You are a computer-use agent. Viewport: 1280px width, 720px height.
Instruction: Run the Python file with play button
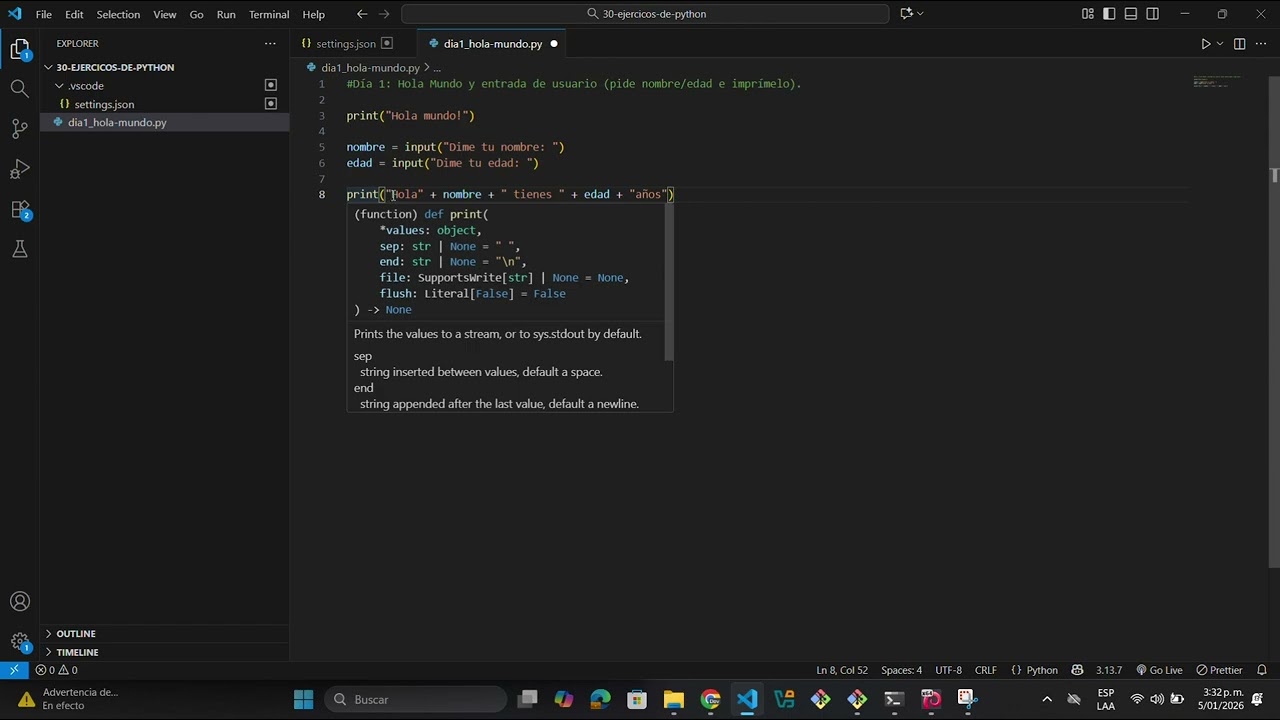click(1205, 44)
